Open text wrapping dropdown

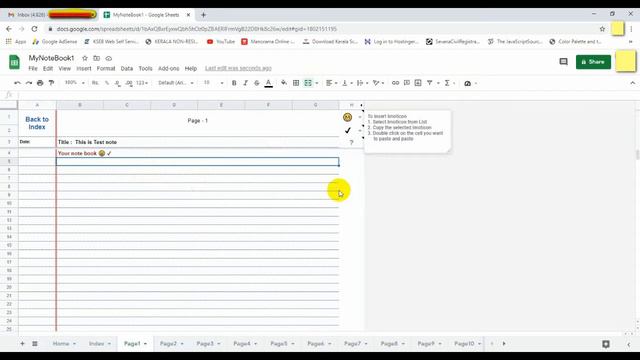362,83
